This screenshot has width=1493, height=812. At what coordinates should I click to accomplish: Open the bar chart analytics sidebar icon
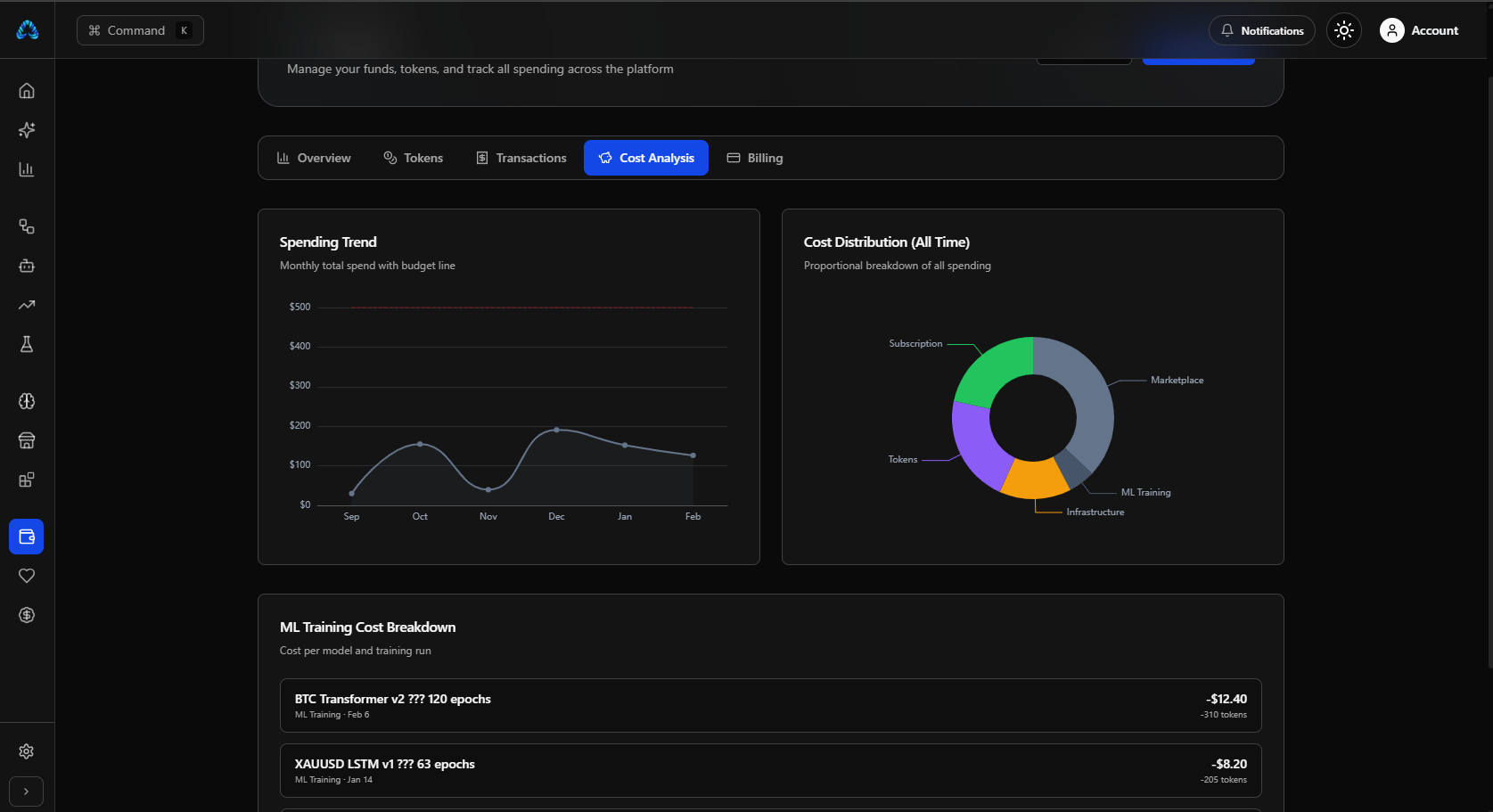27,169
